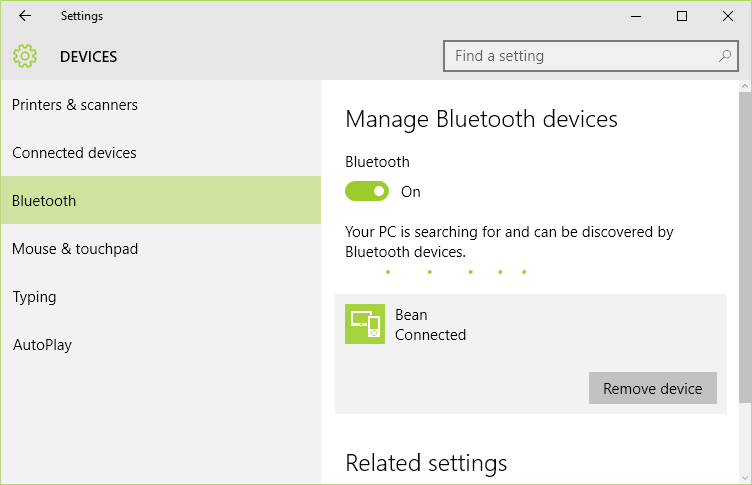Go back using the arrow icon

click(25, 16)
